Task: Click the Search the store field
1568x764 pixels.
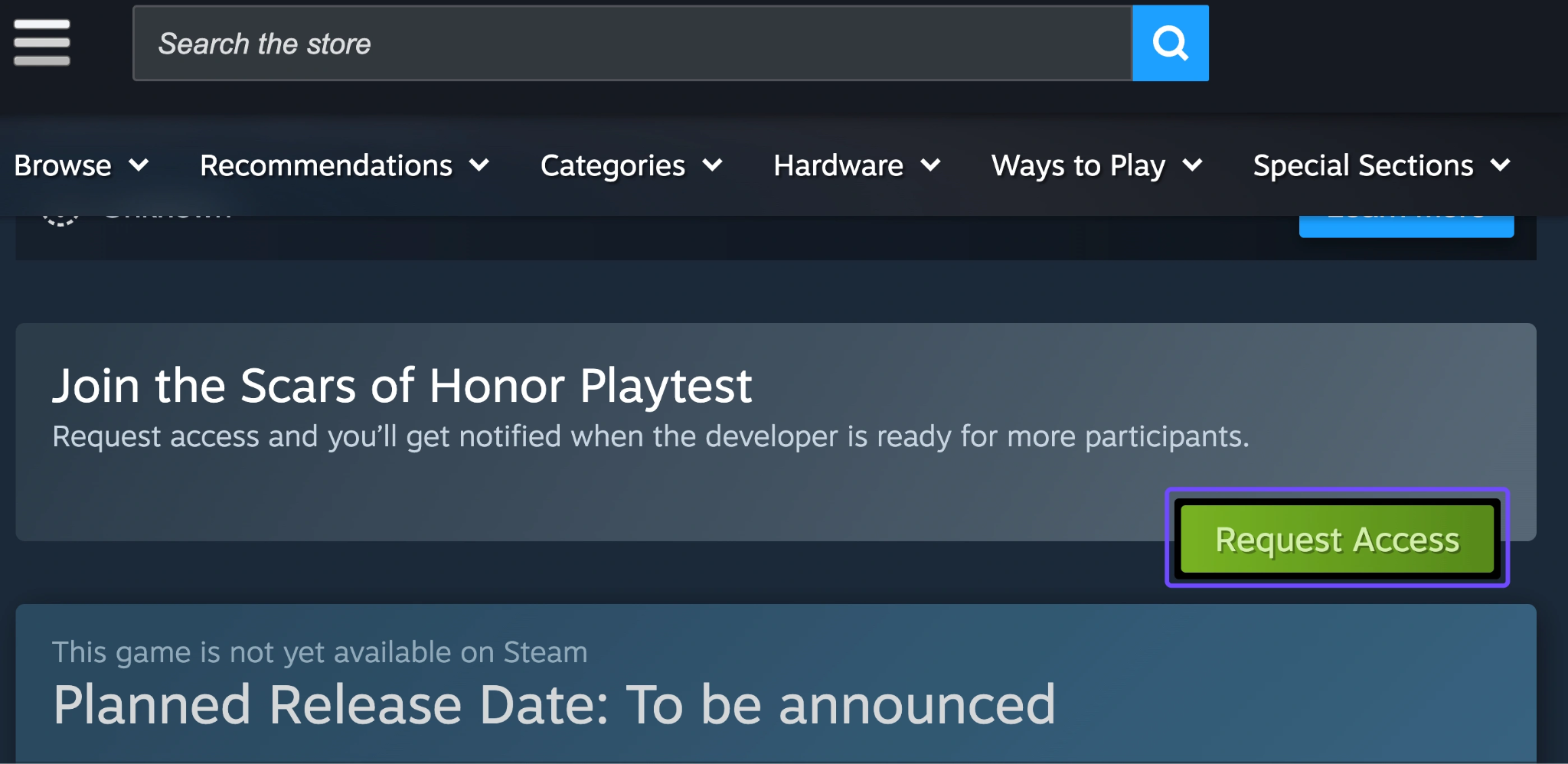Action: (632, 43)
